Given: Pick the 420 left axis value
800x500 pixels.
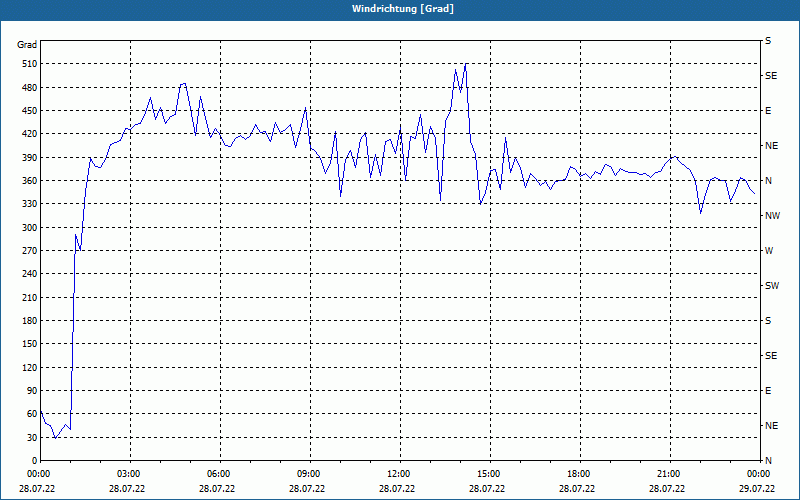Looking at the screenshot, I should pos(30,134).
